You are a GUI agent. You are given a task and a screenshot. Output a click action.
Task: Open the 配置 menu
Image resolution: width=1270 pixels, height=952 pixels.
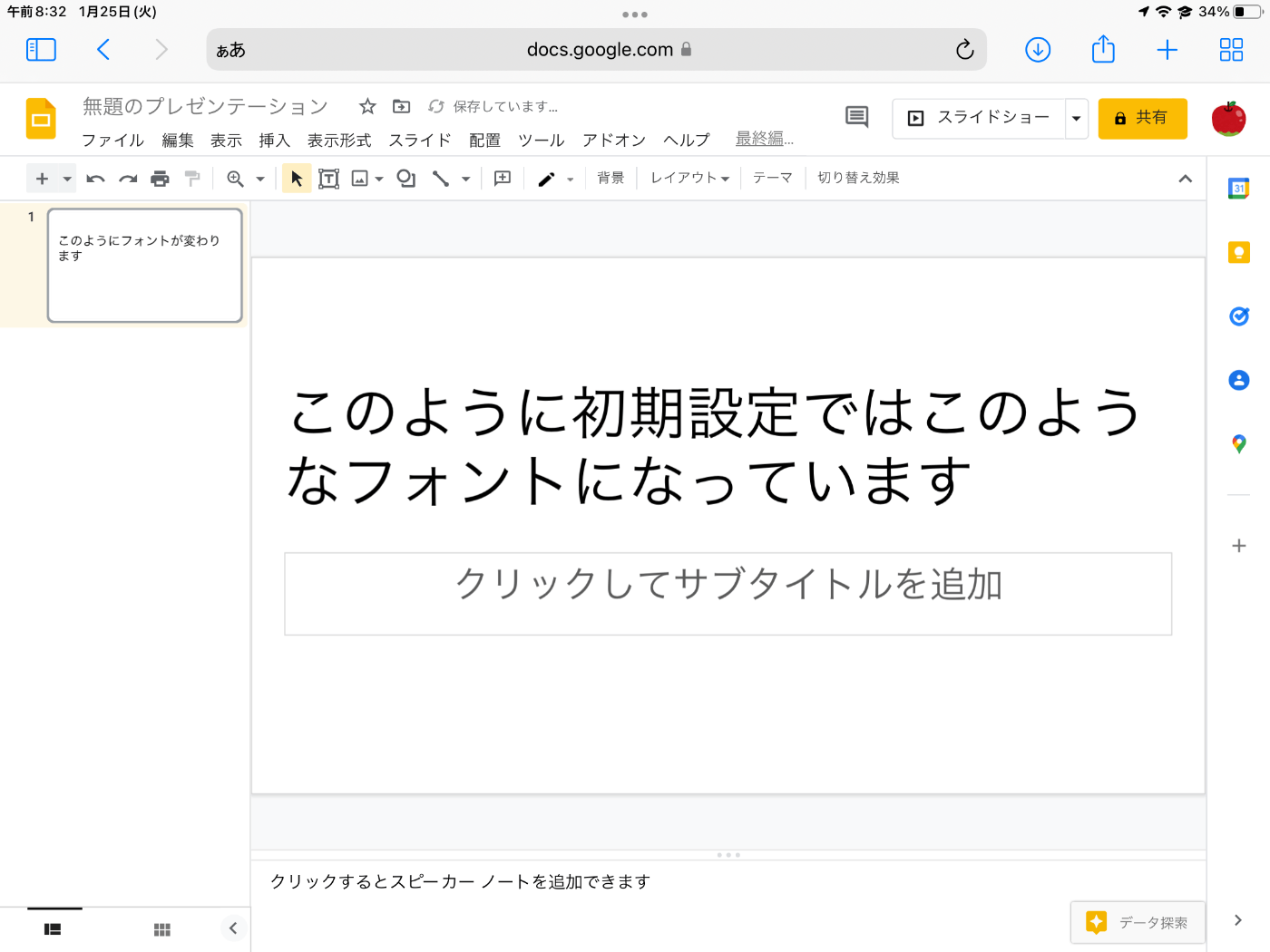click(x=484, y=141)
